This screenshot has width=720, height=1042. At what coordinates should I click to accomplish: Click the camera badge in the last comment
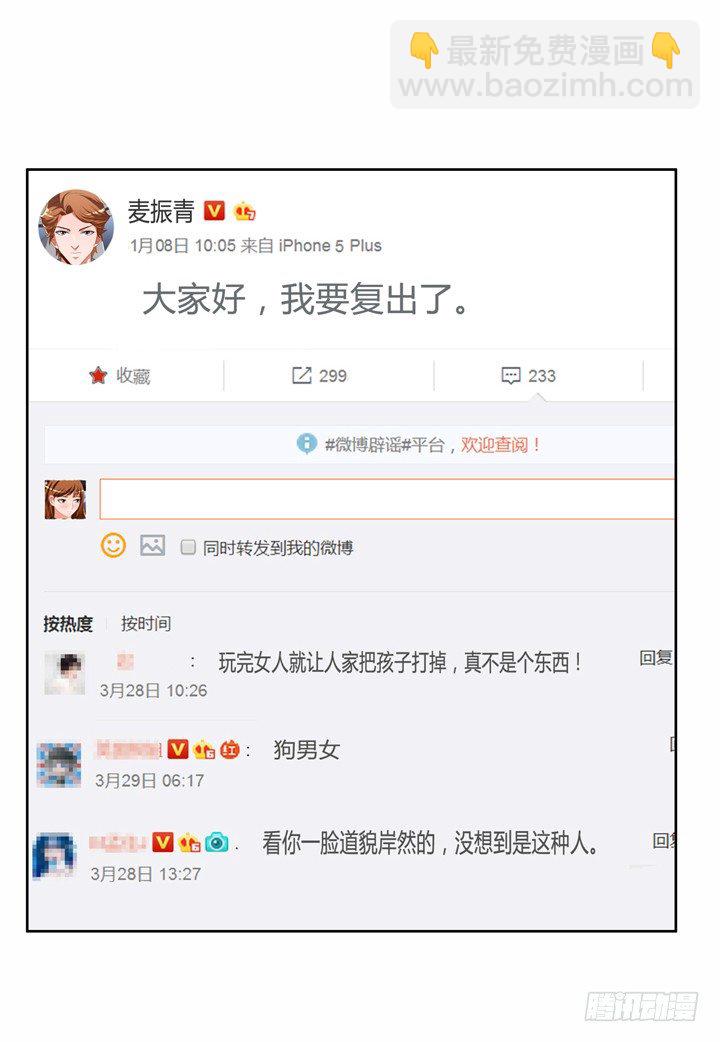[217, 843]
